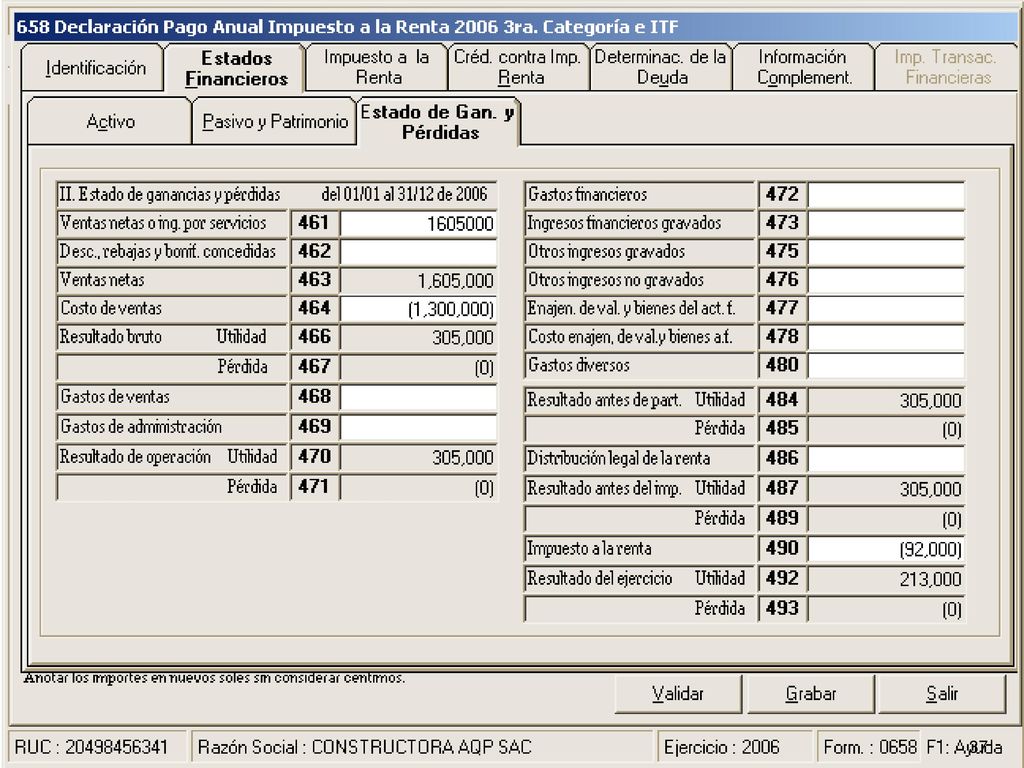The height and width of the screenshot is (768, 1024).
Task: Focus field 486 Distribución legal de la renta
Action: 886,459
